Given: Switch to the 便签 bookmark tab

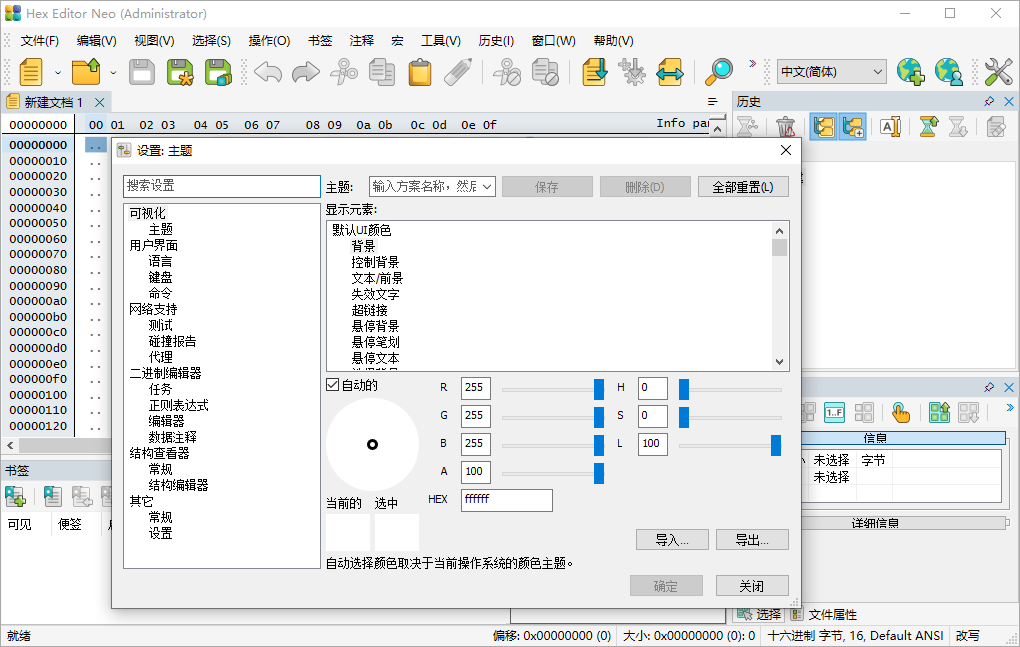Looking at the screenshot, I should (x=70, y=524).
